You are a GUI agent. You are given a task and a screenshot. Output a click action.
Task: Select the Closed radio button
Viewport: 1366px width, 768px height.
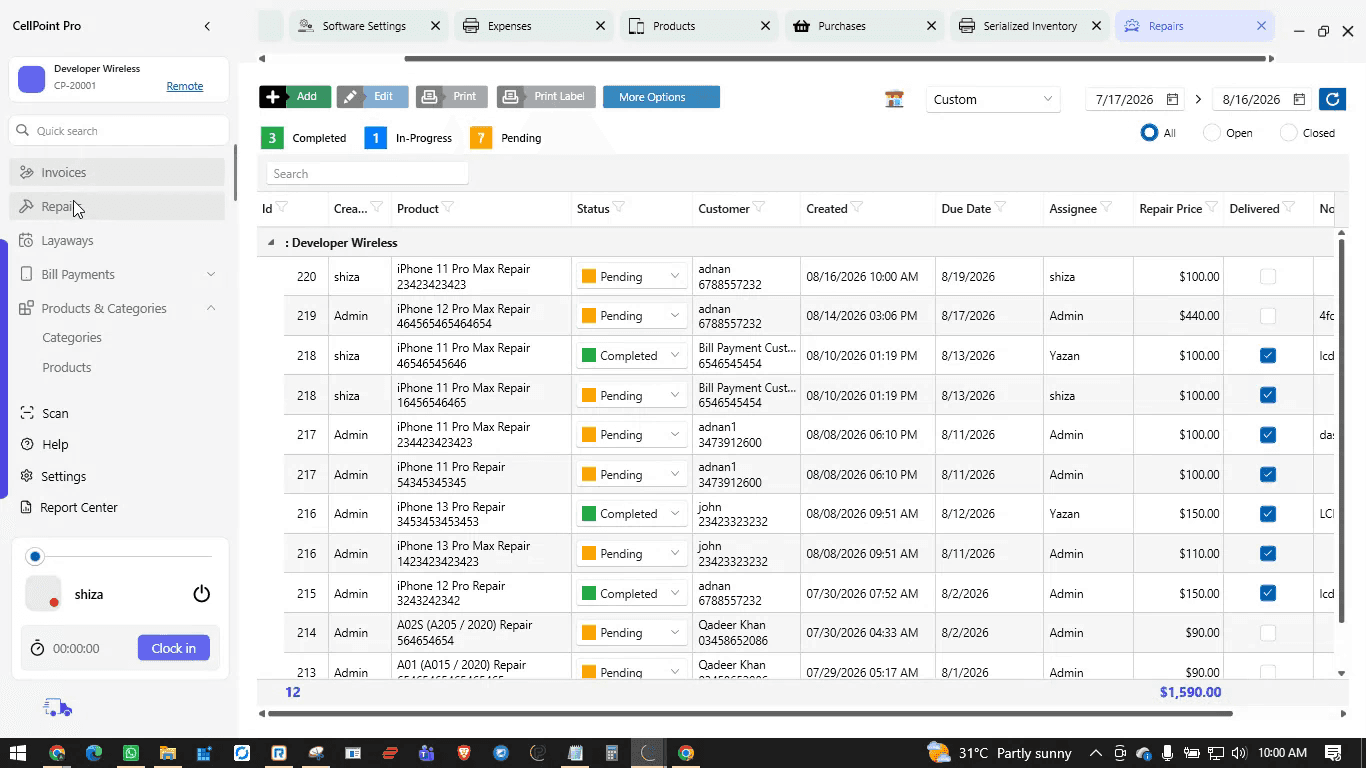point(1288,132)
